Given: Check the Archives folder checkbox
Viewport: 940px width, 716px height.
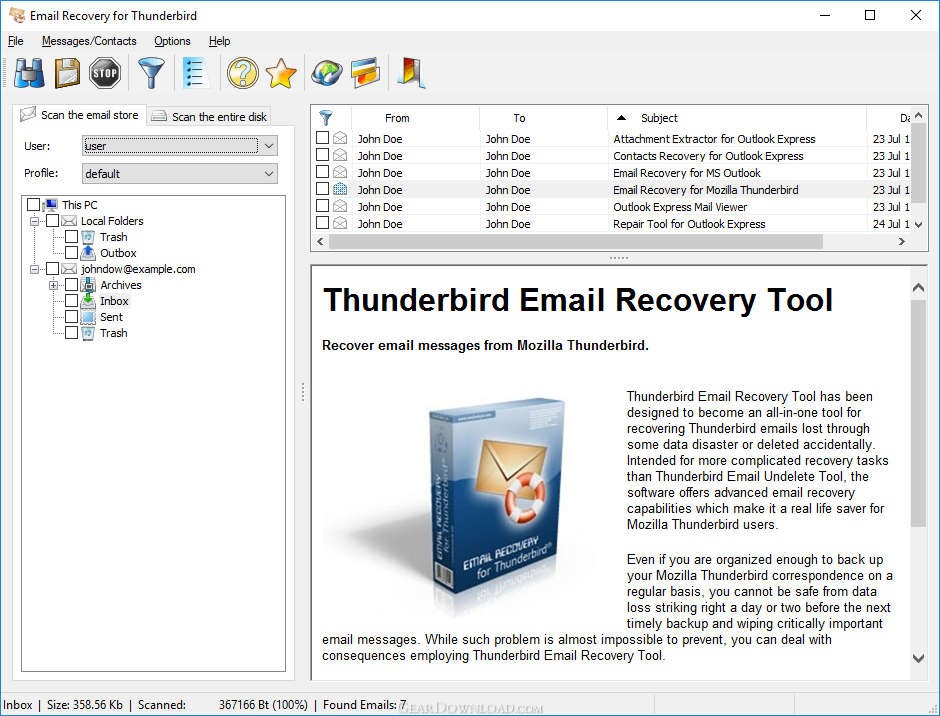Looking at the screenshot, I should coord(71,285).
